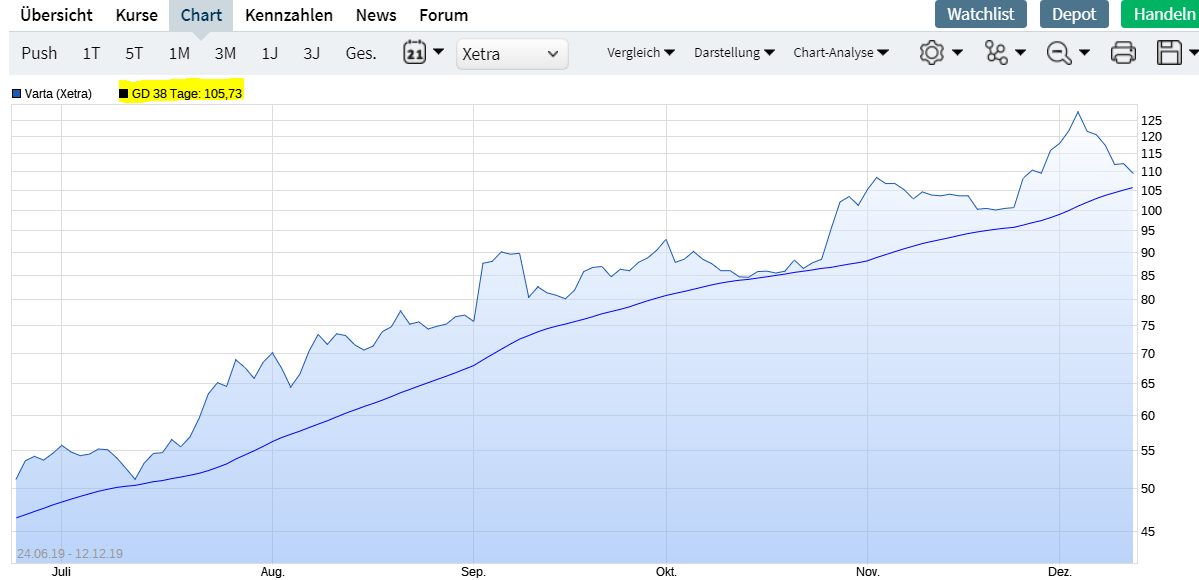Expand the Vergleich dropdown menu
This screenshot has height=580, width=1199.
pyautogui.click(x=640, y=53)
